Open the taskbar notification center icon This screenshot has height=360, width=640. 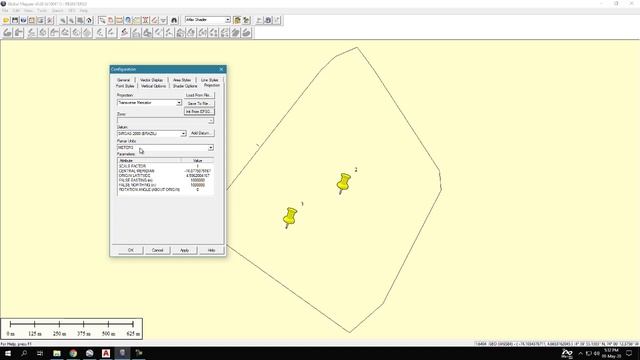629,353
